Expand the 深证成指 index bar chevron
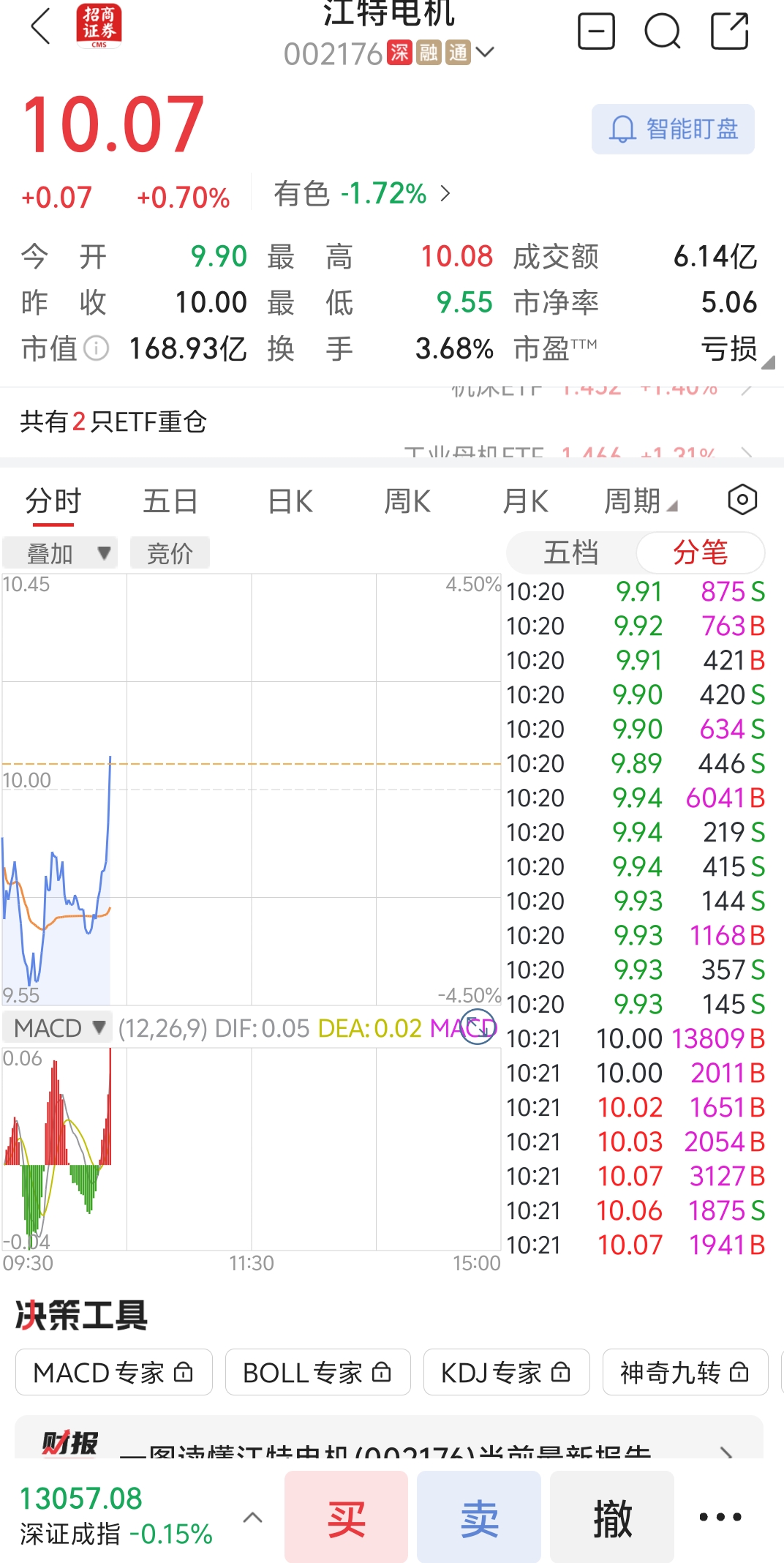 [252, 1517]
